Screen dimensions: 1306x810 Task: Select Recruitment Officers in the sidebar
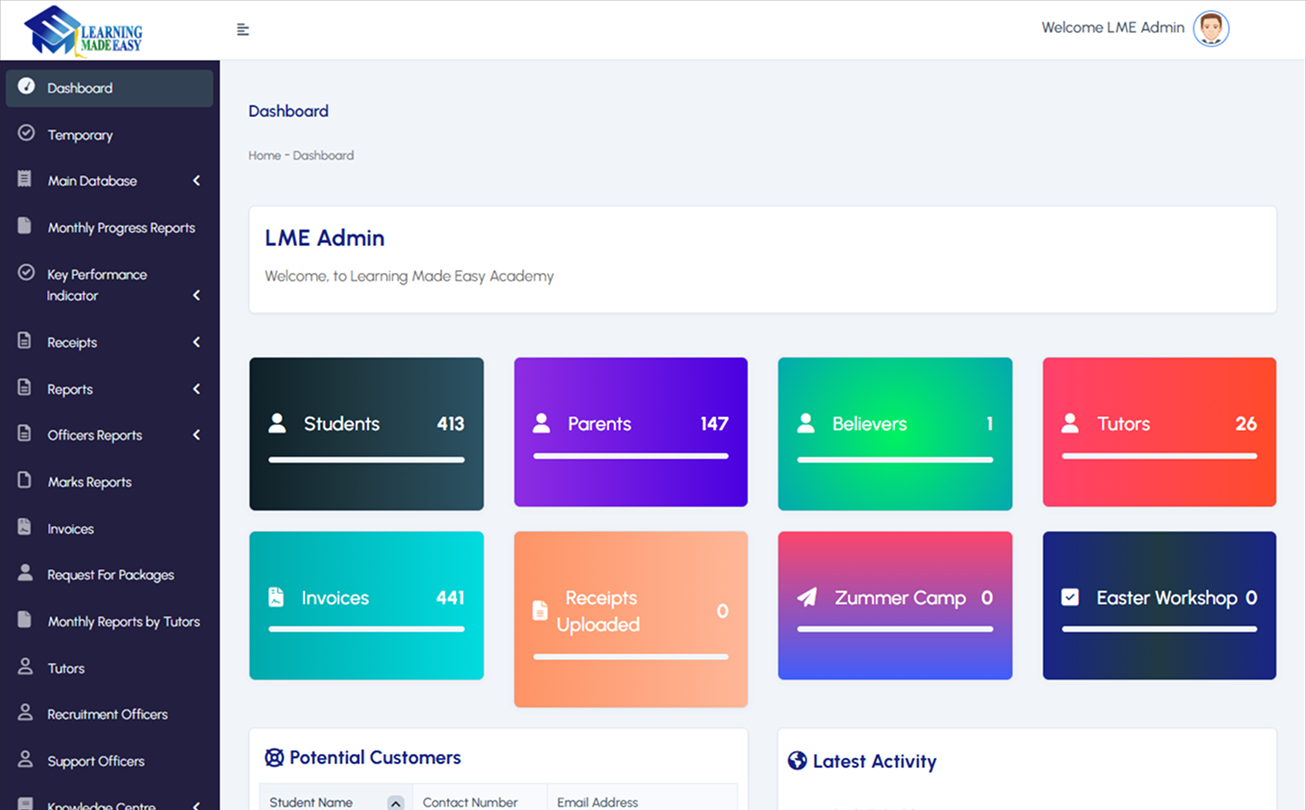tap(107, 714)
